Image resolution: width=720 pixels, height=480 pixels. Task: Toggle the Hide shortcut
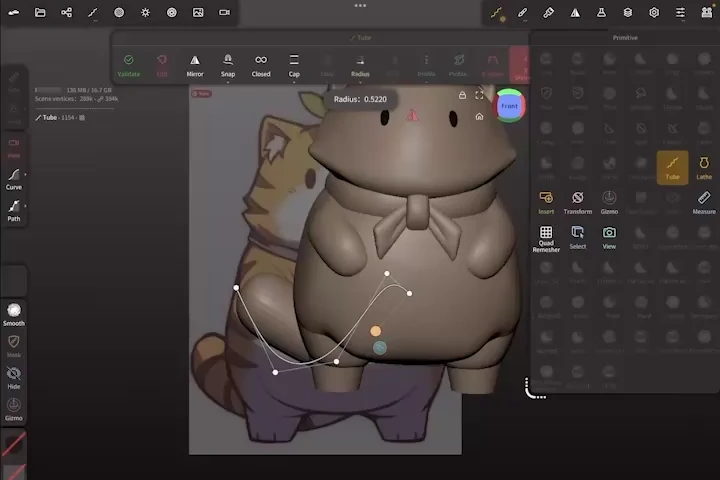pos(14,378)
